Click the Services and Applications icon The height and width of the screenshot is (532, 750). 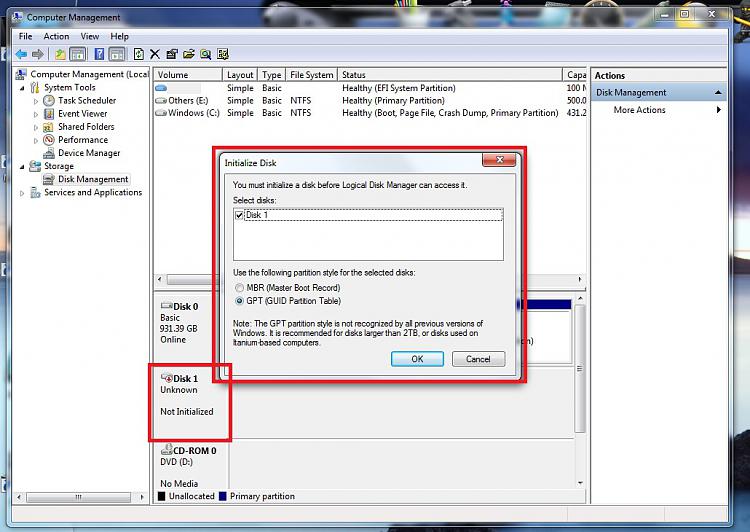click(34, 192)
